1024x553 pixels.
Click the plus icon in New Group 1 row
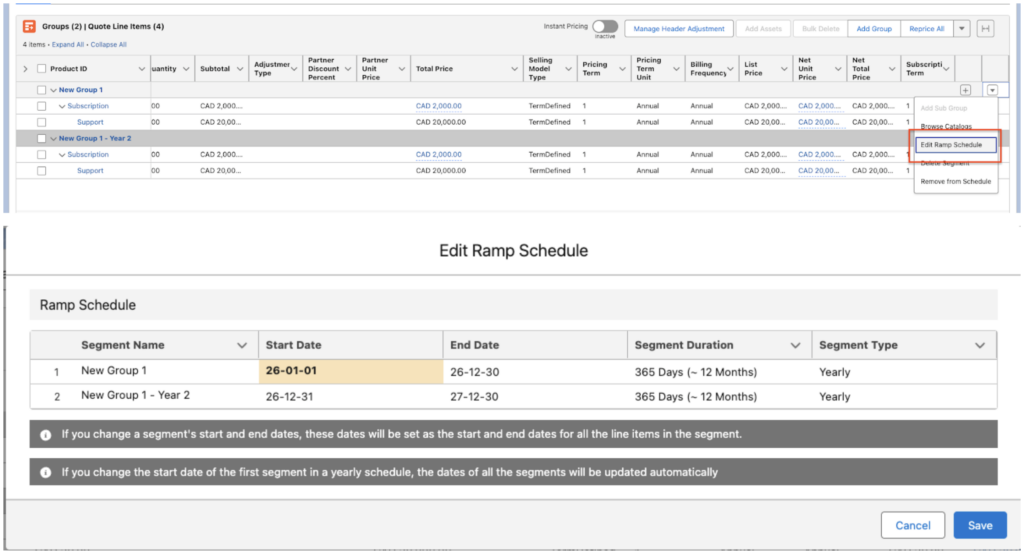[x=965, y=90]
